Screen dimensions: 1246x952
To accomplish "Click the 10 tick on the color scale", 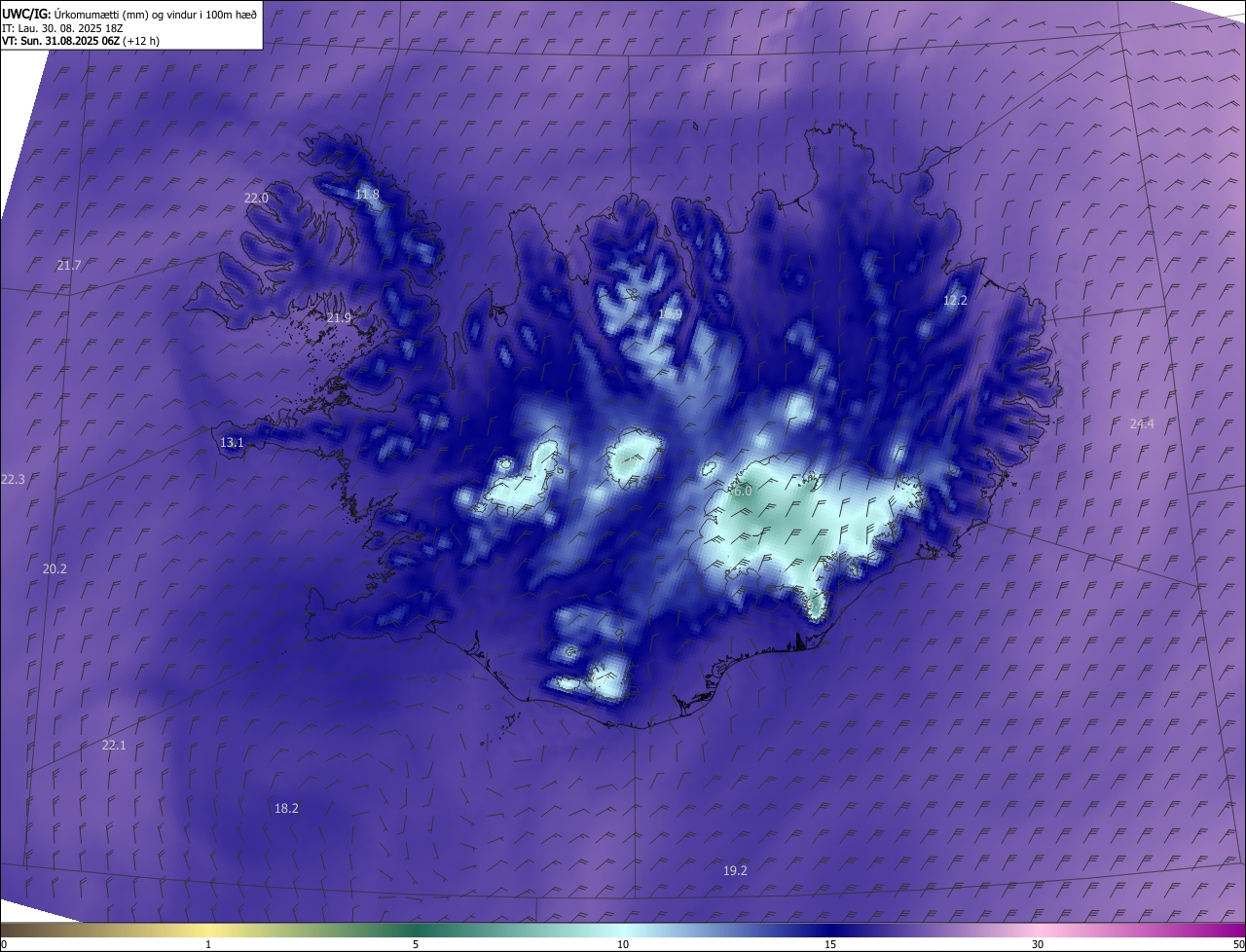I will pyautogui.click(x=623, y=944).
